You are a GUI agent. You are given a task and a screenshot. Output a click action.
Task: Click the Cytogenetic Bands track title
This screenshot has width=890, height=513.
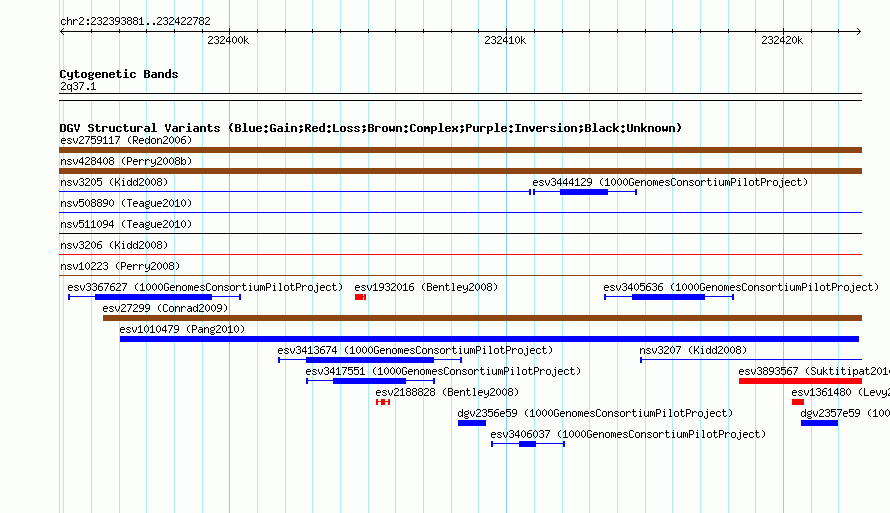pos(119,74)
